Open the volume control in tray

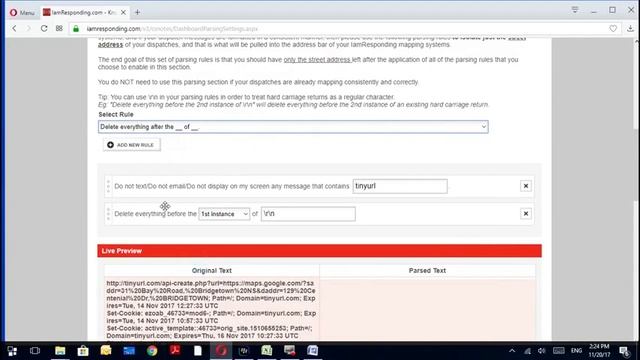click(x=542, y=351)
